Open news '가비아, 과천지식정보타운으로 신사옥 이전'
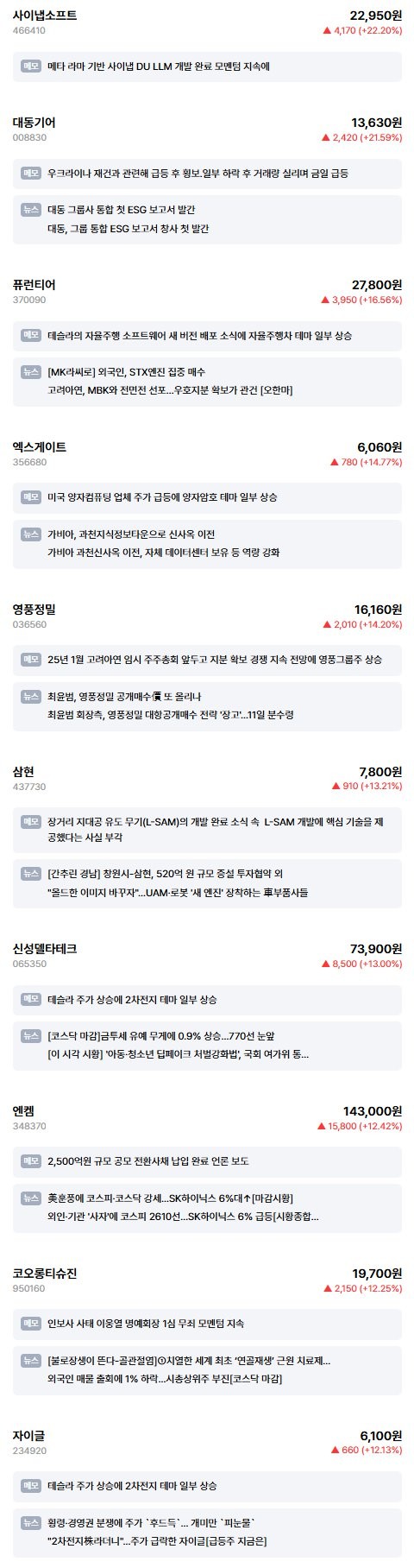 coord(131,534)
